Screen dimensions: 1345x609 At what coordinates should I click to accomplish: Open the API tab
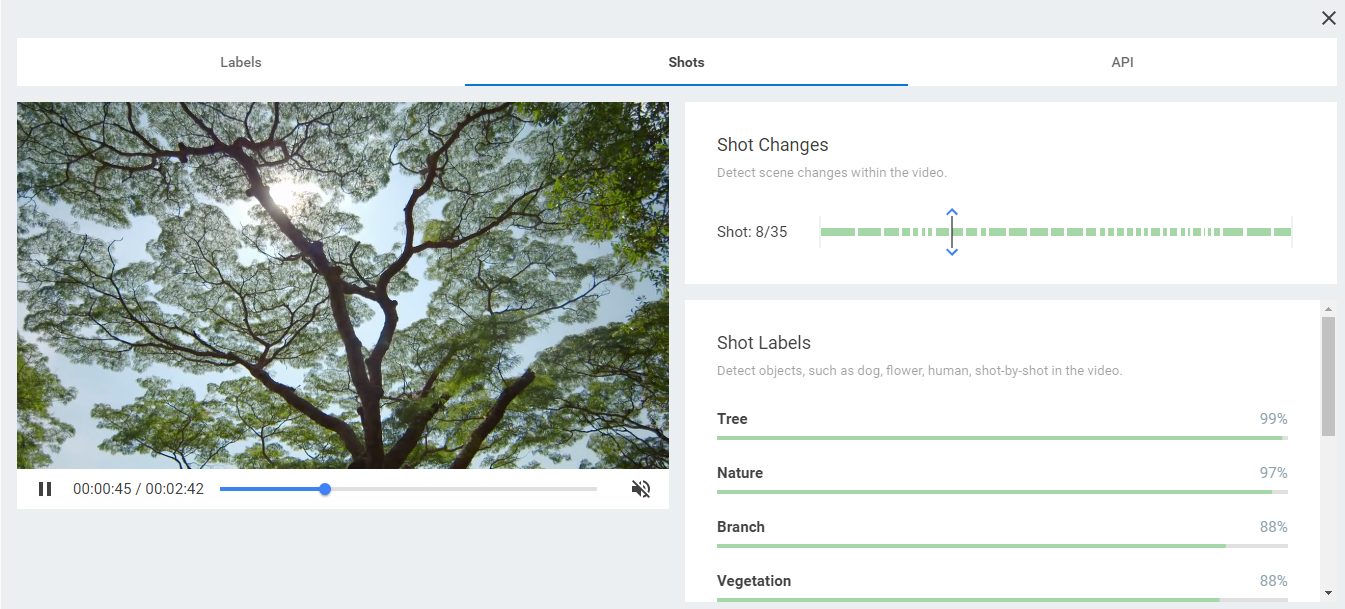pos(1122,62)
